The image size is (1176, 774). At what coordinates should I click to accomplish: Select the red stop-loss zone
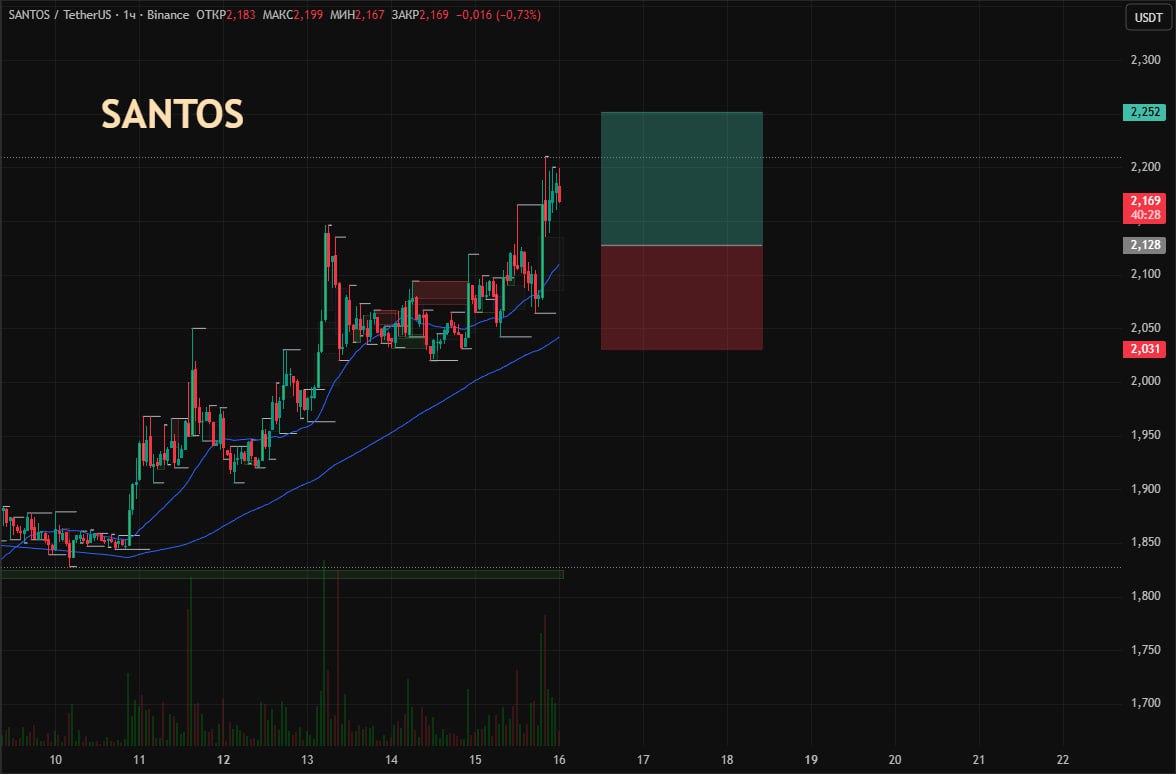point(681,297)
